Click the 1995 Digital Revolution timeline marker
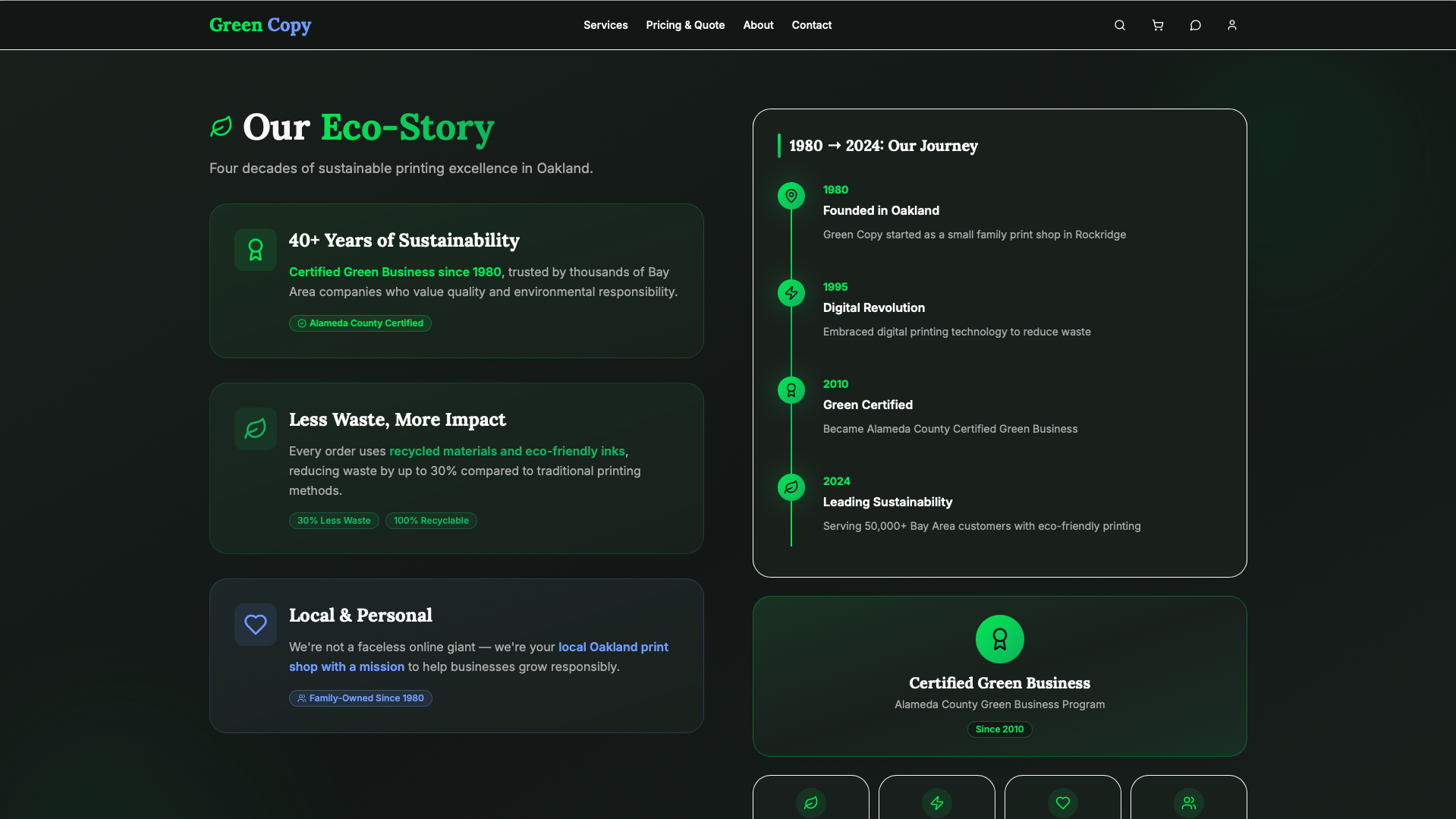 (791, 293)
